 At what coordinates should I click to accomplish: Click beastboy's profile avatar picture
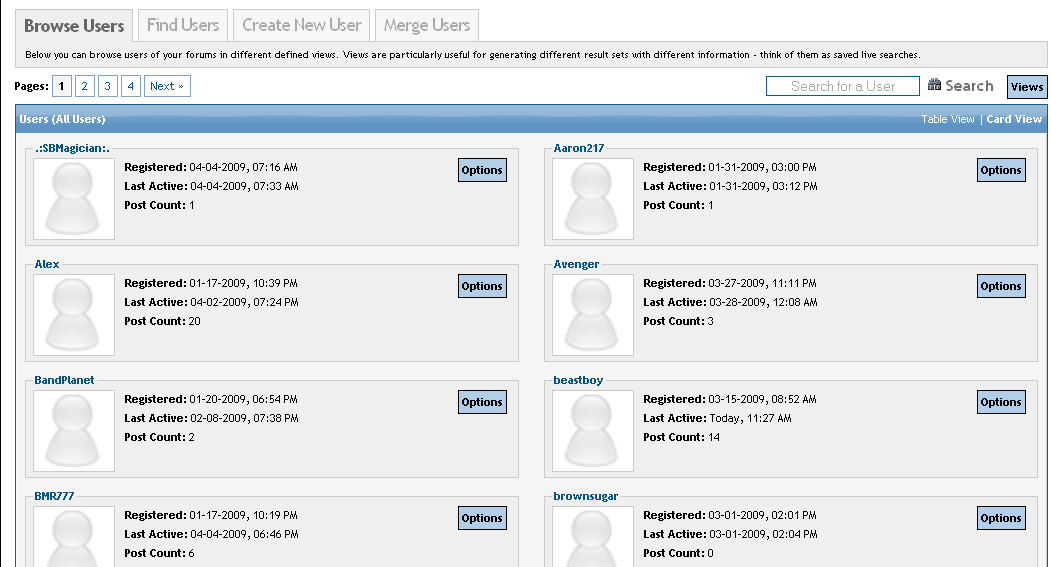[x=593, y=431]
